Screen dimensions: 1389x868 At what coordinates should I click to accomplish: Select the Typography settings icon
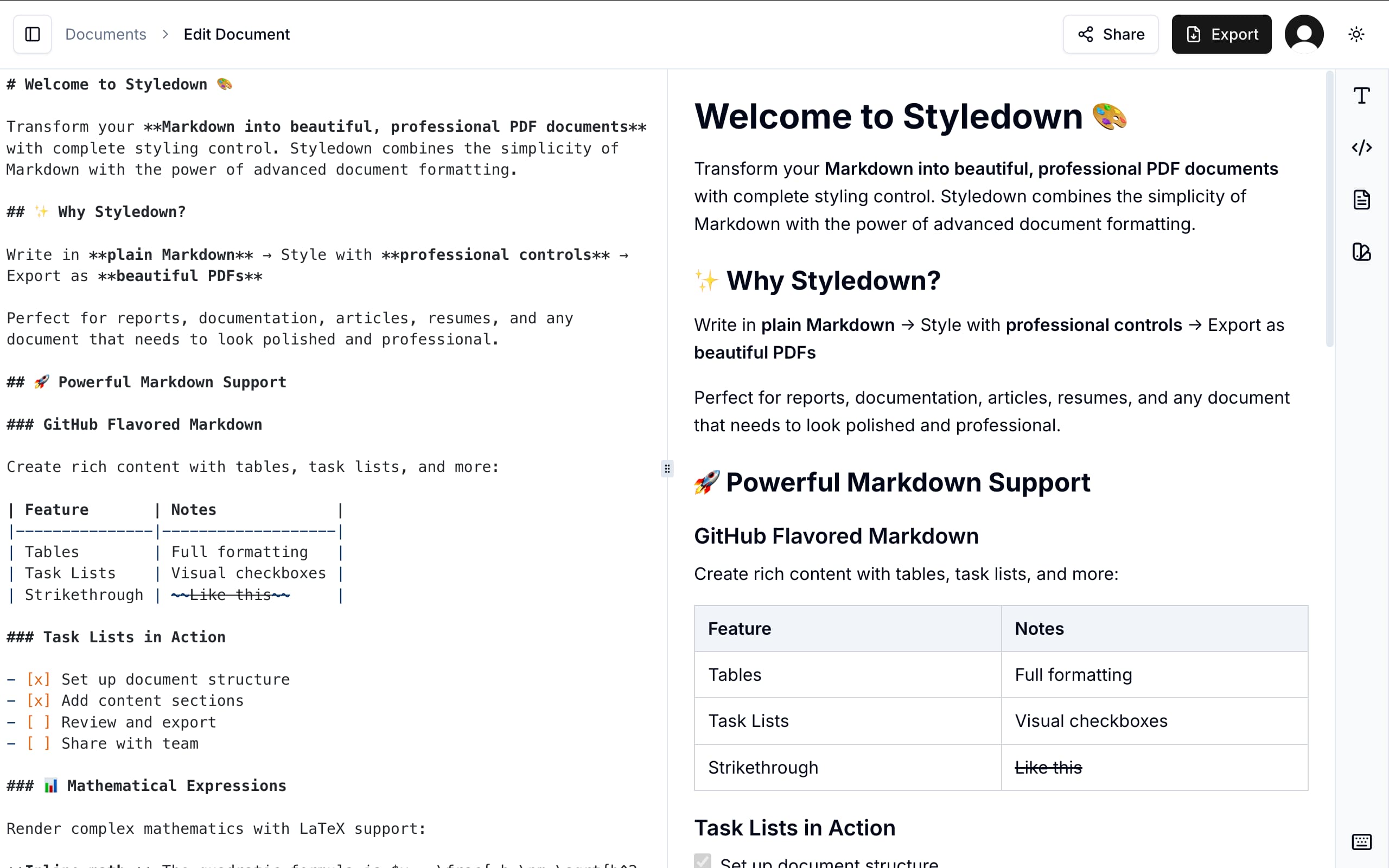1361,95
